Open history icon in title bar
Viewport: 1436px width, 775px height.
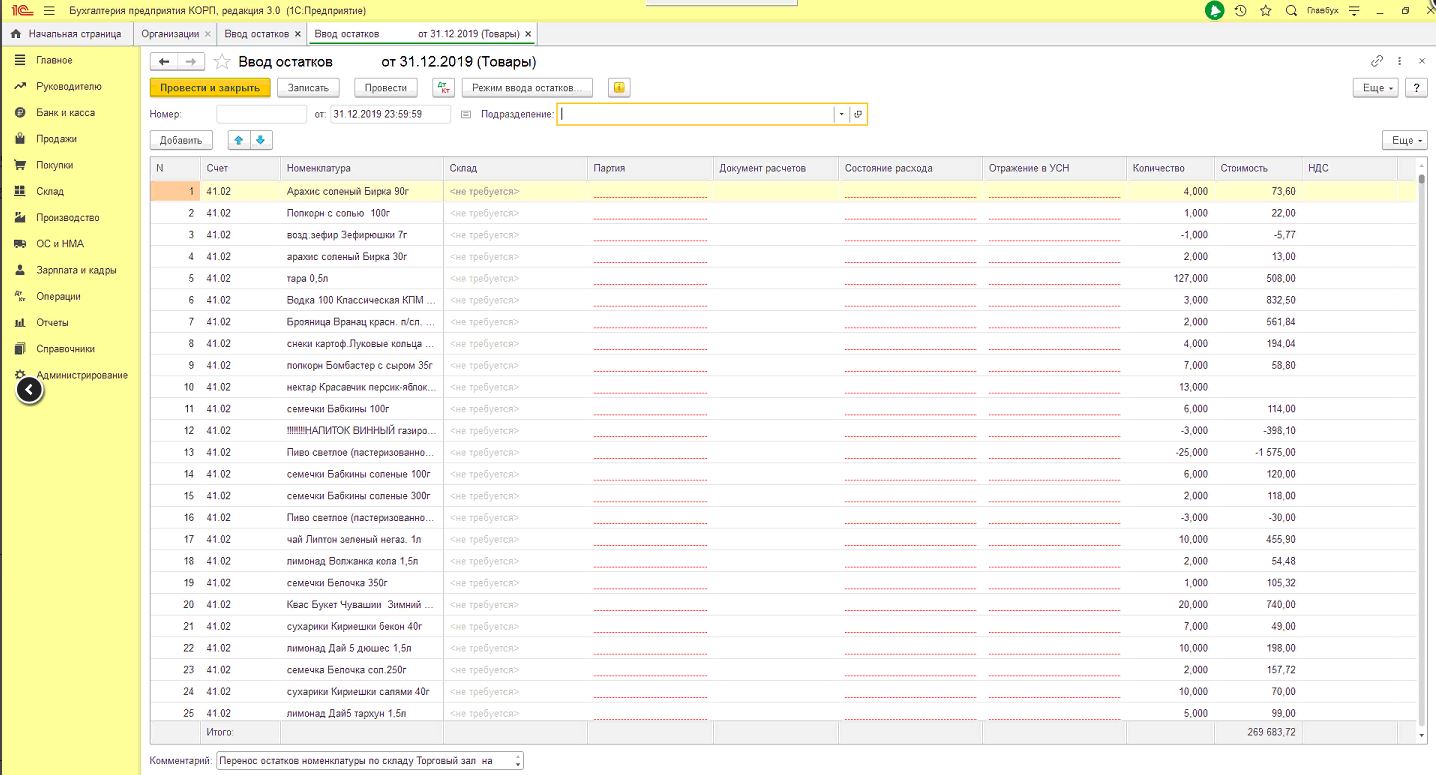tap(1240, 10)
